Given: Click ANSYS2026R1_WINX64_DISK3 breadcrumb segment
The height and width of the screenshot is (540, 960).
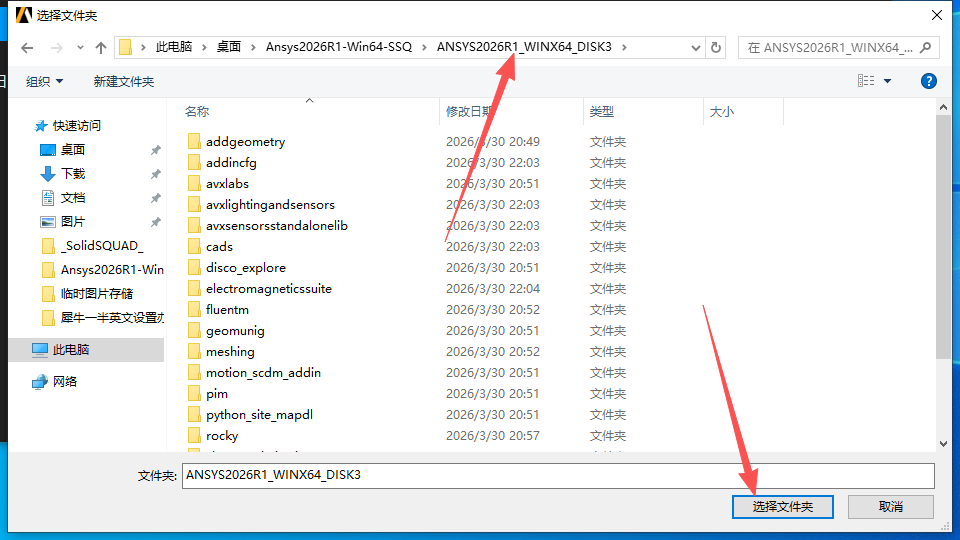Looking at the screenshot, I should click(x=524, y=47).
